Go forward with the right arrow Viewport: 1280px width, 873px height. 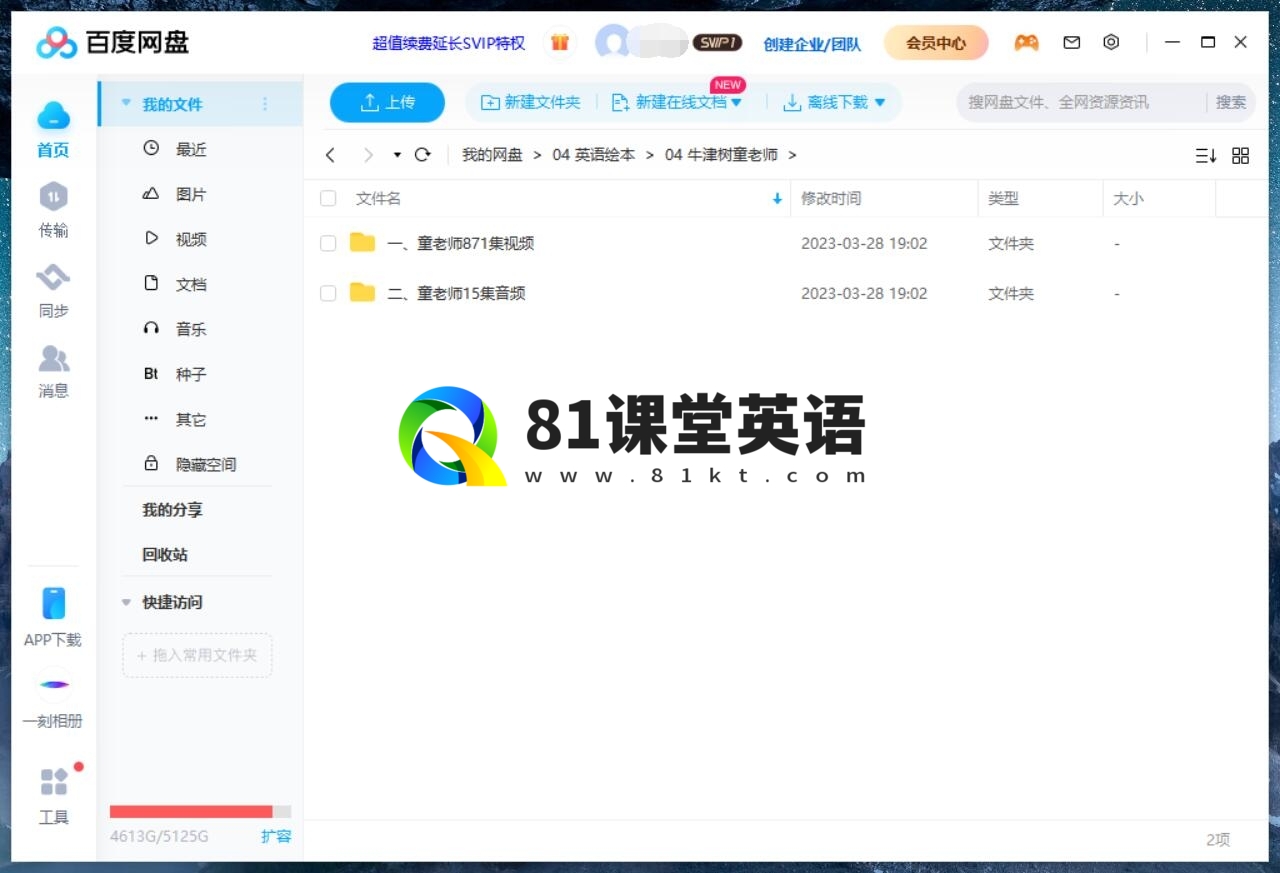click(x=368, y=155)
